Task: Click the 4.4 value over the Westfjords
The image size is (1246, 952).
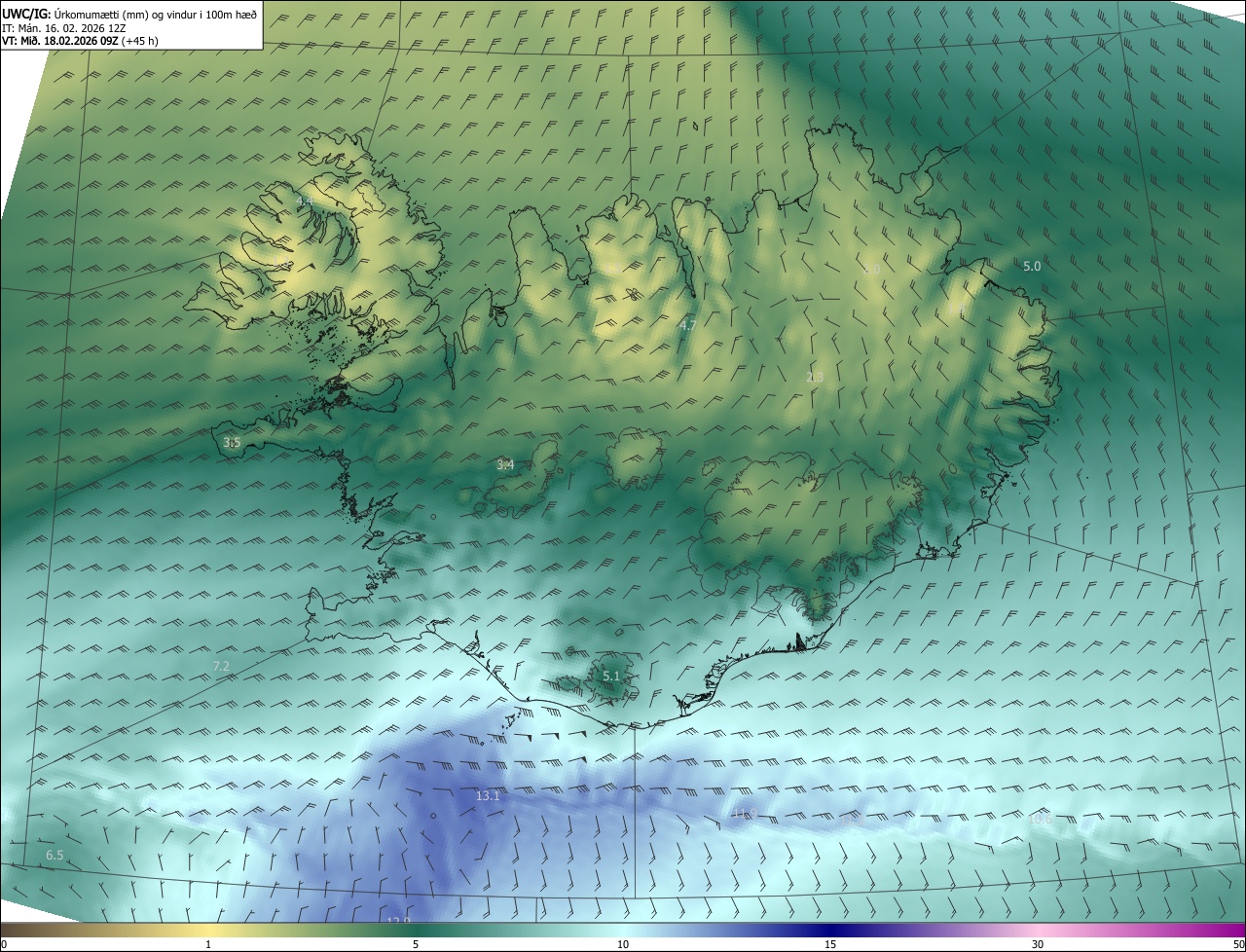Action: pos(304,201)
